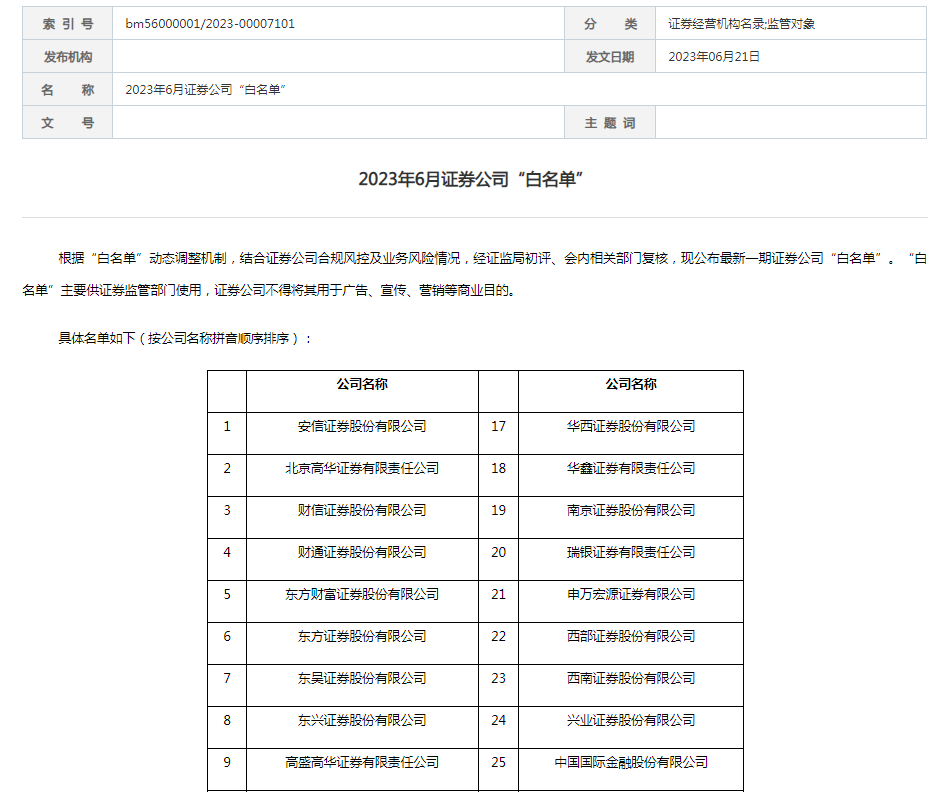Select company 西部证券股份有限公司

pos(631,636)
